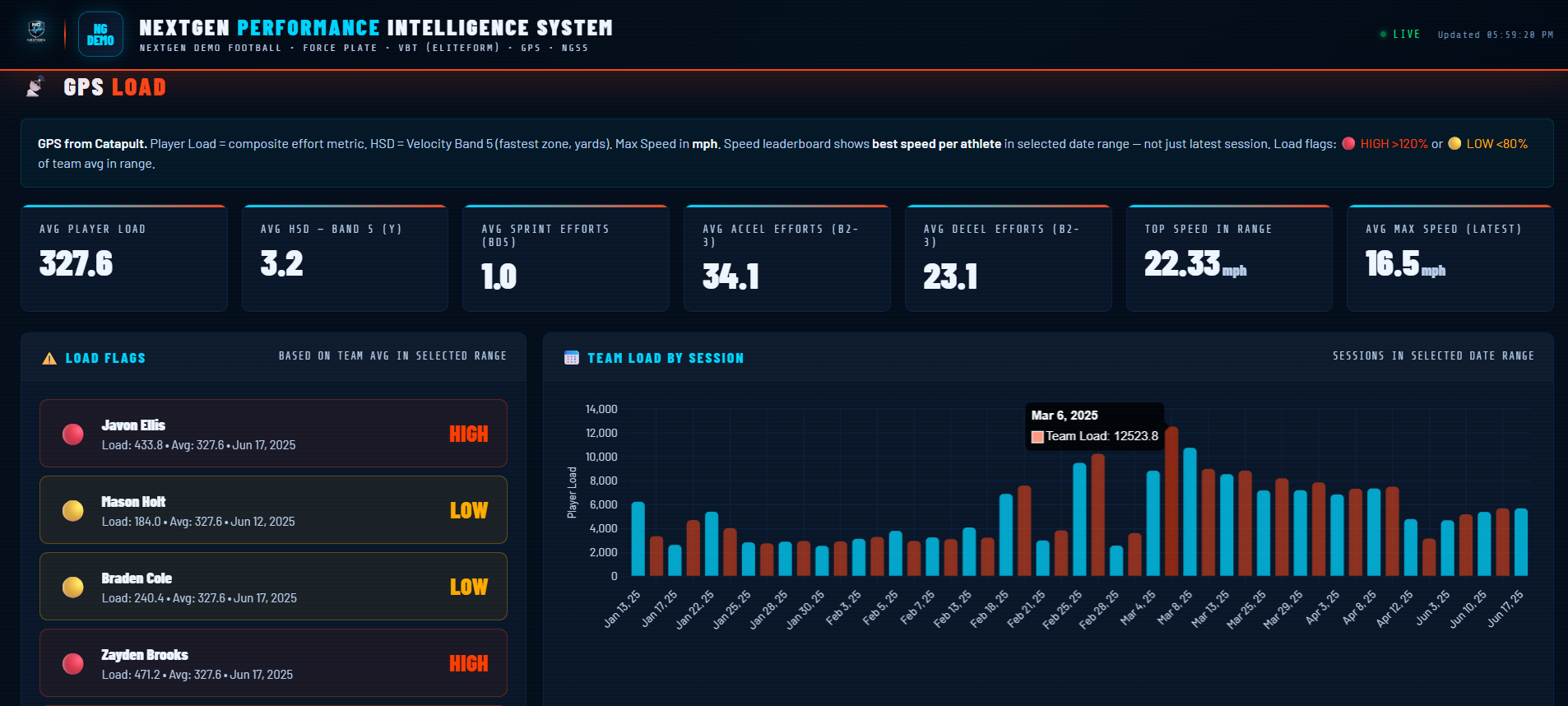The image size is (1568, 706).
Task: Click the 23.1 decel efforts value
Action: (951, 277)
